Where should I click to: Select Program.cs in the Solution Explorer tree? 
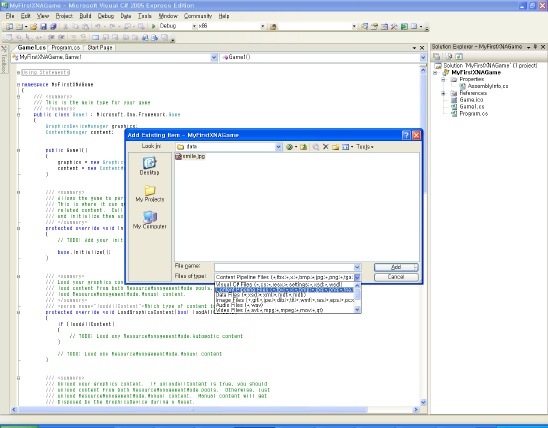click(470, 114)
